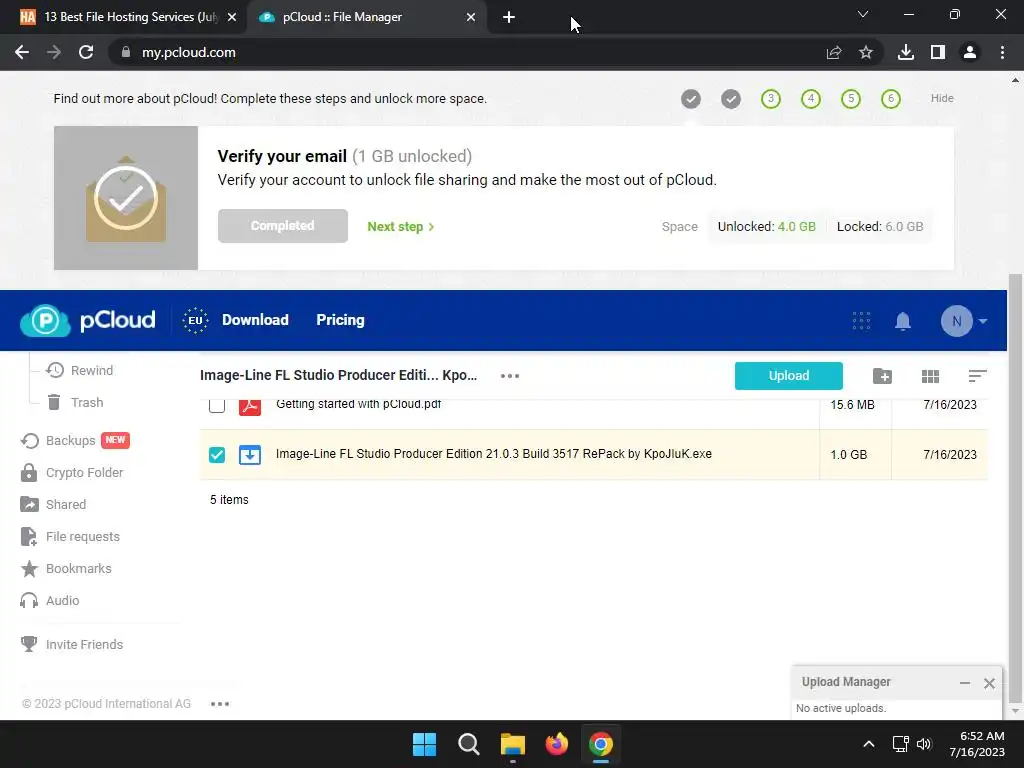This screenshot has height=768, width=1024.
Task: Open Windows taskbar search
Action: [468, 744]
